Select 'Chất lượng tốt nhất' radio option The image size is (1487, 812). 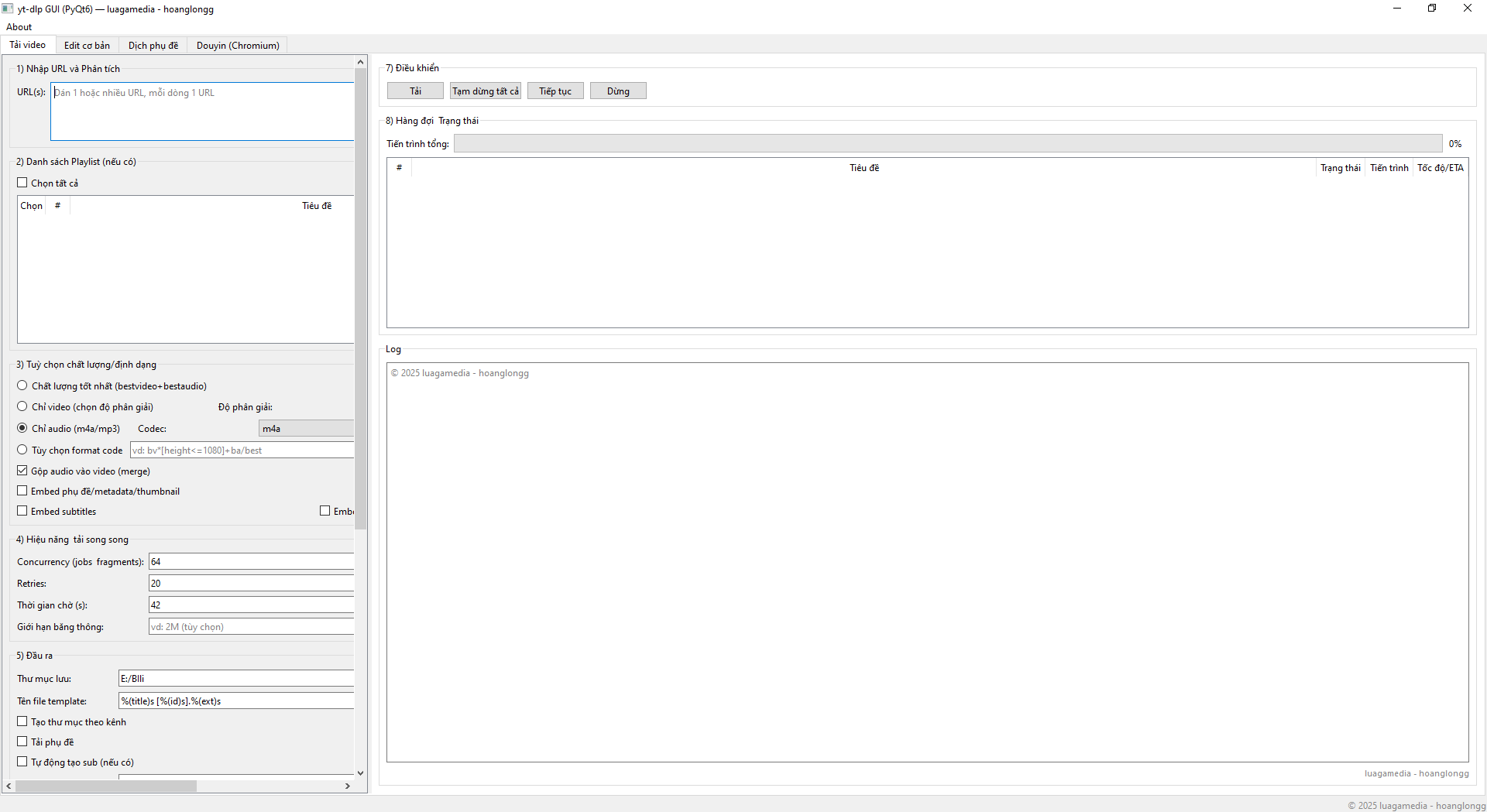(x=22, y=385)
